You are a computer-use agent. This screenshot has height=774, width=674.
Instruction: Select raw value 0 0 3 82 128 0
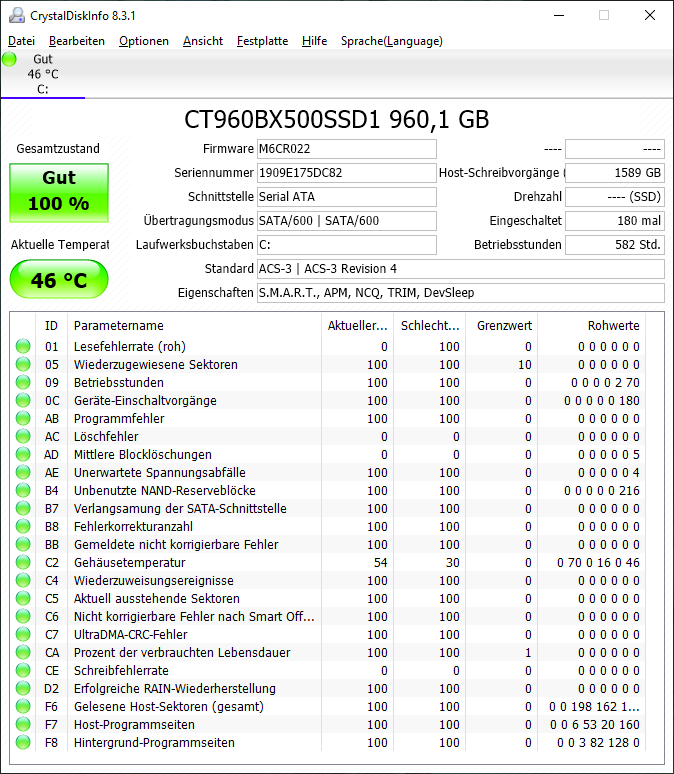coord(598,743)
